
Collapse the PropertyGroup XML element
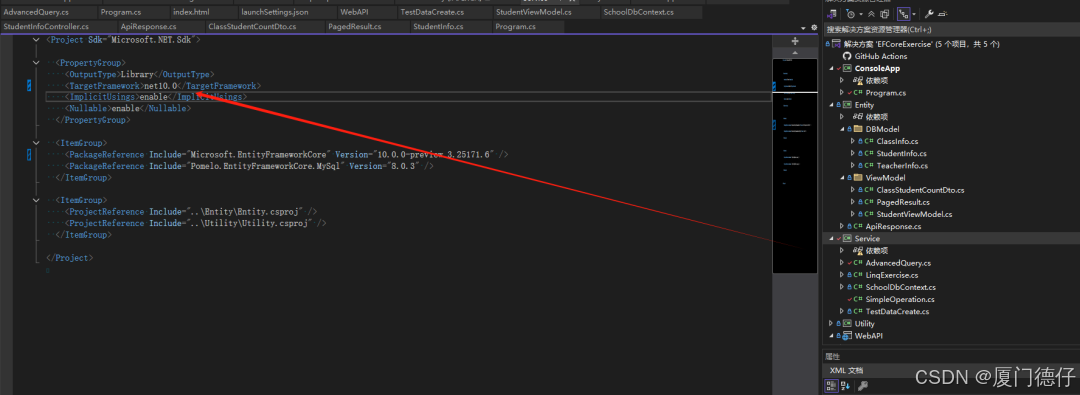37,63
